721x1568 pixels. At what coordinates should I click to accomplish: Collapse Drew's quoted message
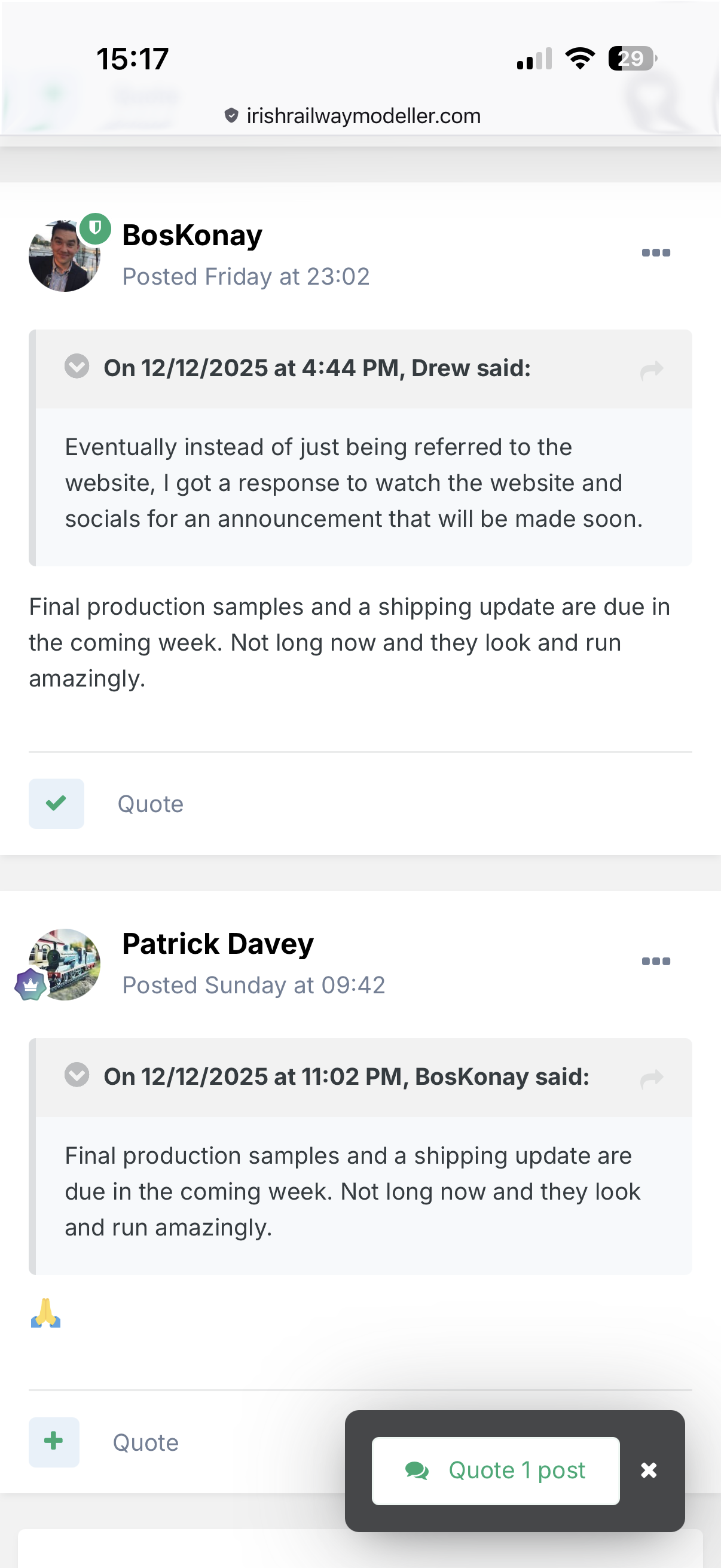coord(77,367)
